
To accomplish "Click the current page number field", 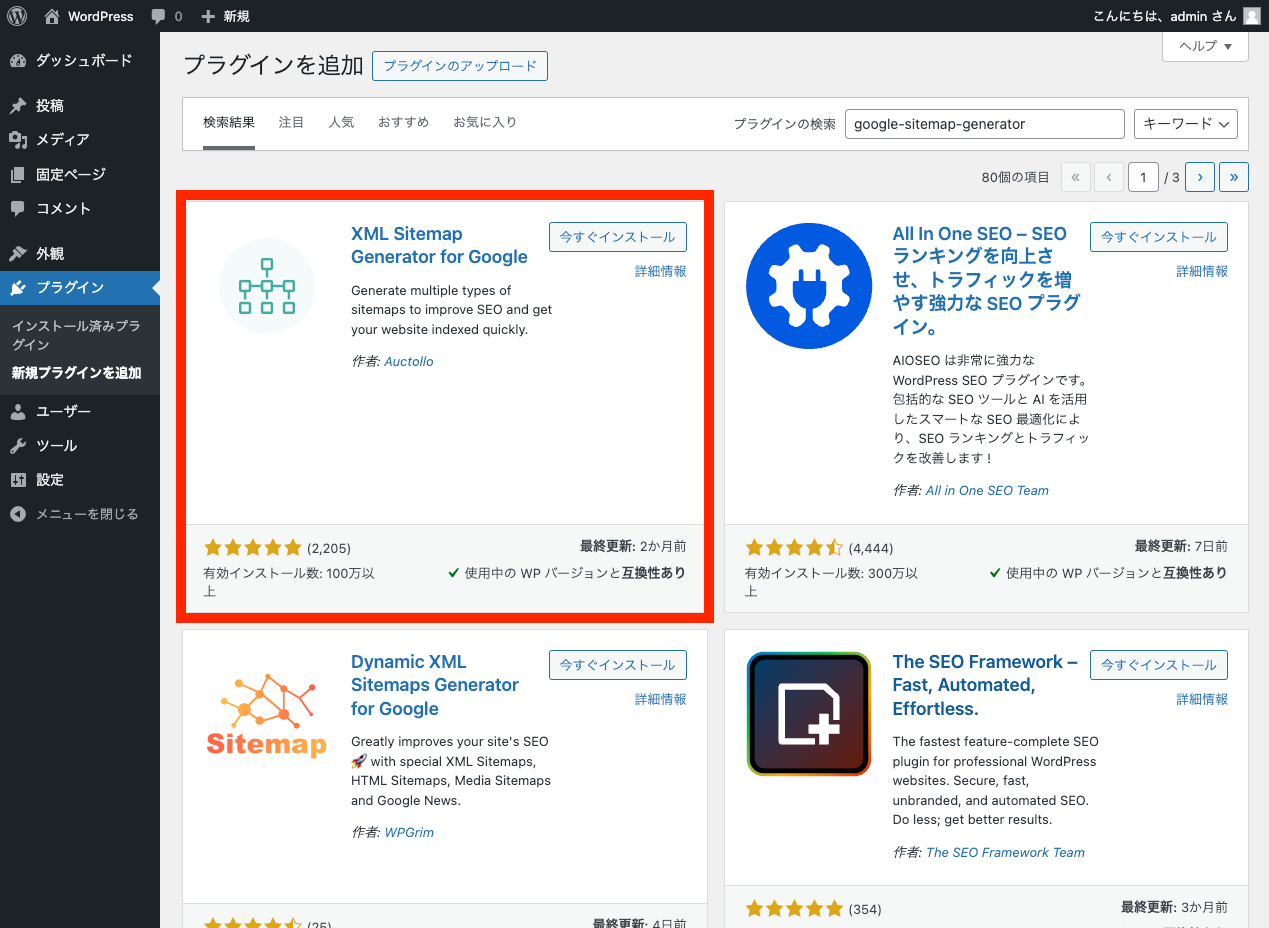I will (1143, 177).
